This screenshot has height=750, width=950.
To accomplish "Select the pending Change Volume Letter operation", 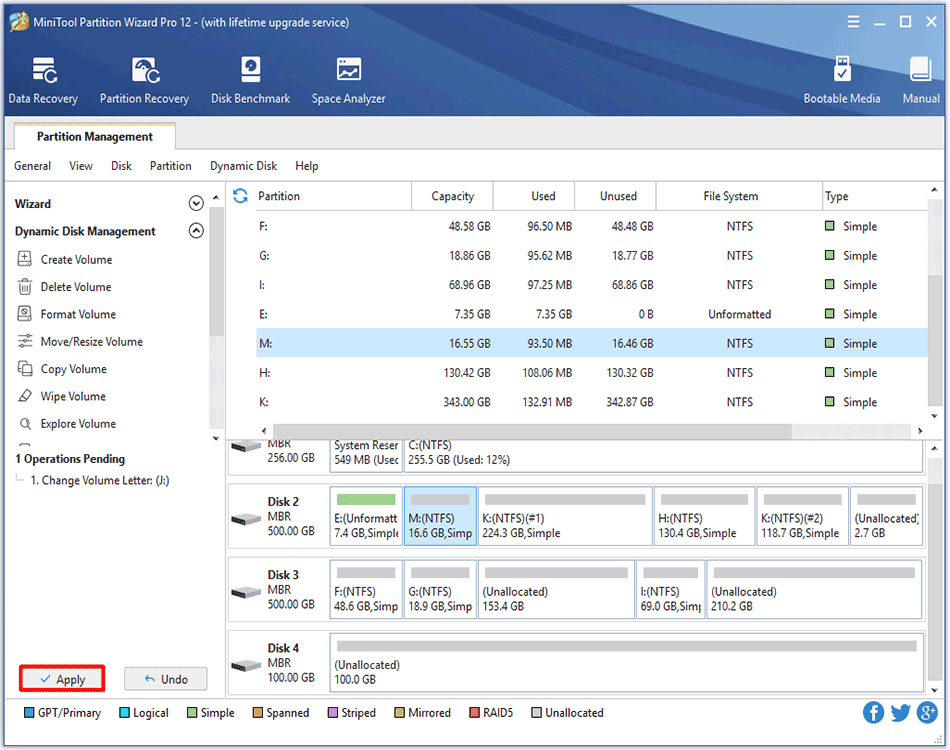I will click(x=99, y=480).
